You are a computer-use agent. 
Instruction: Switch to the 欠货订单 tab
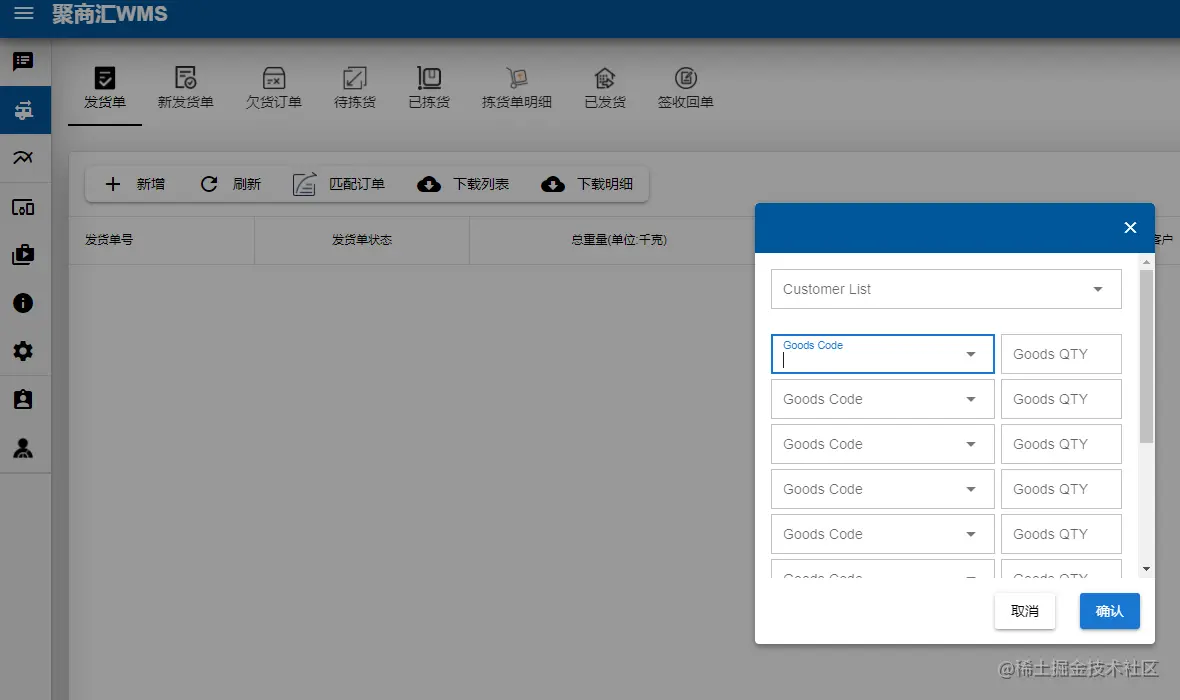point(274,88)
